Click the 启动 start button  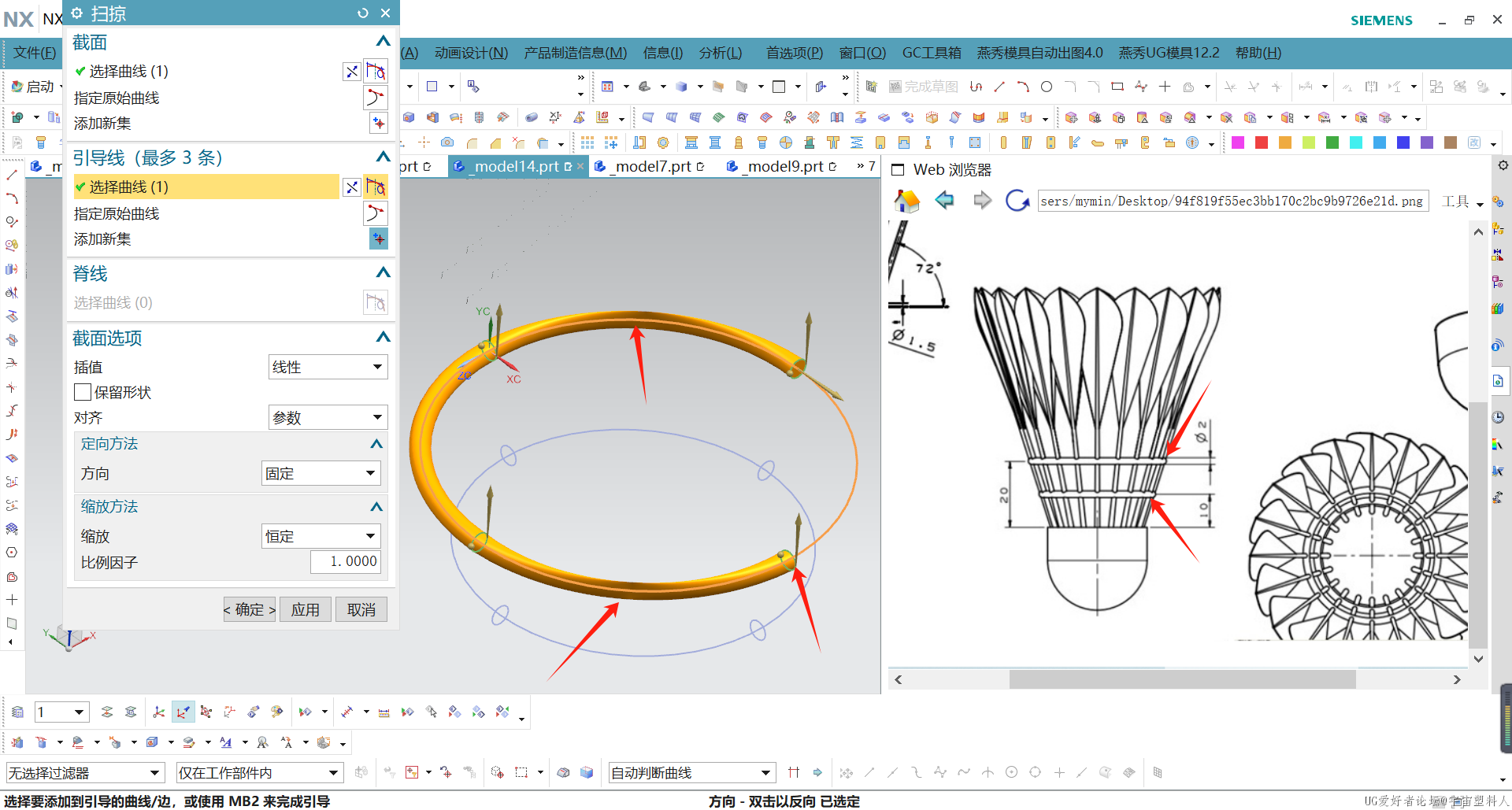tap(35, 87)
